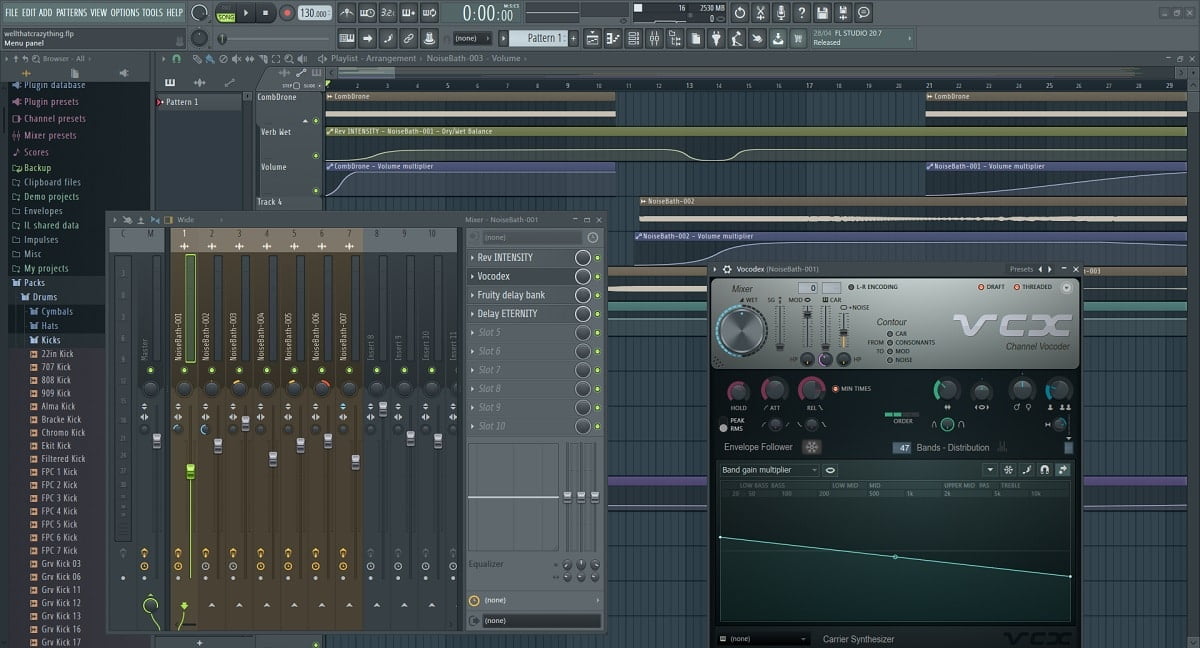Open the TOOLS menu
1200x648 pixels.
point(152,12)
